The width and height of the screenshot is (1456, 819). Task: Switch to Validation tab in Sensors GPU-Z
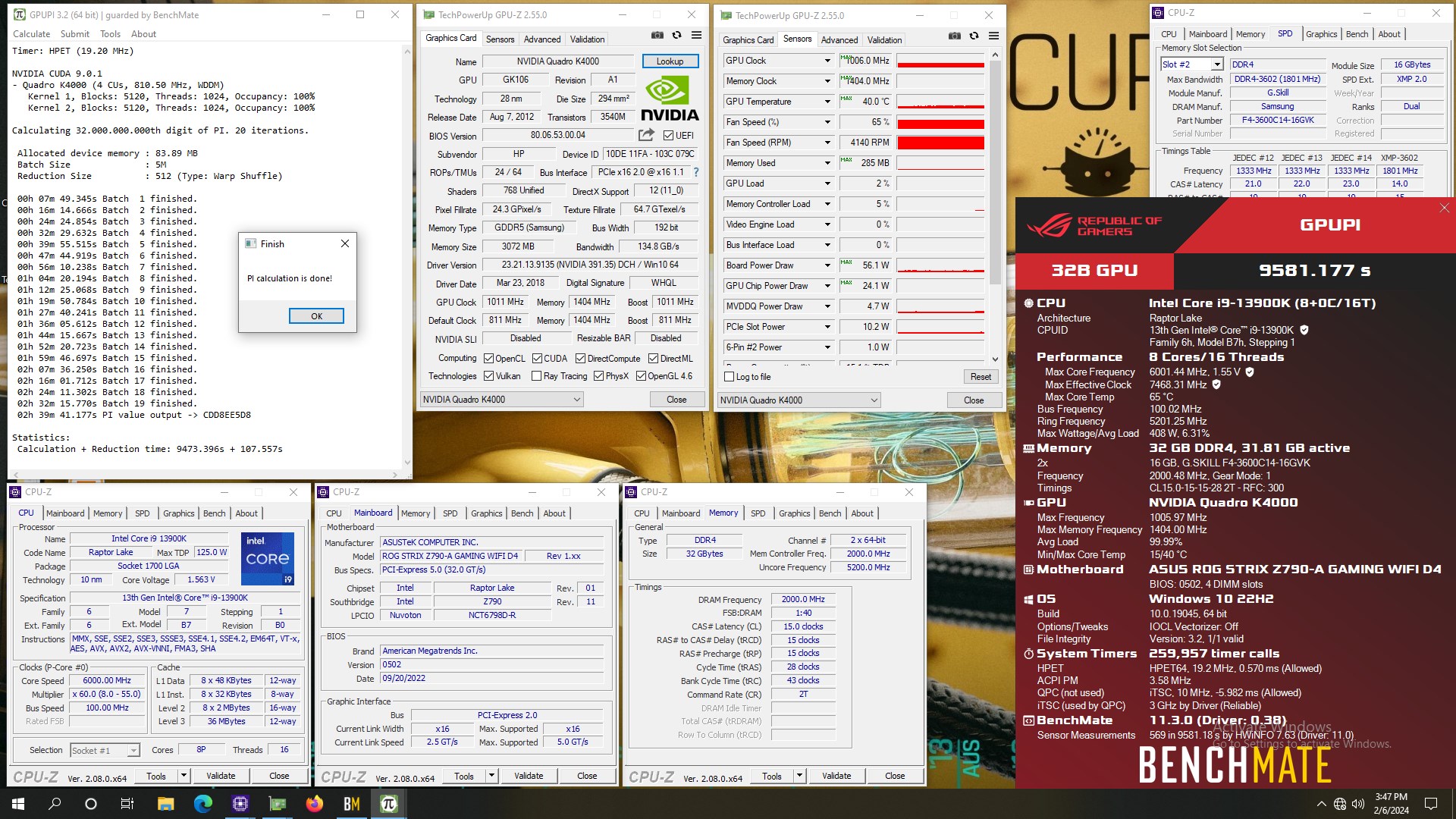884,40
